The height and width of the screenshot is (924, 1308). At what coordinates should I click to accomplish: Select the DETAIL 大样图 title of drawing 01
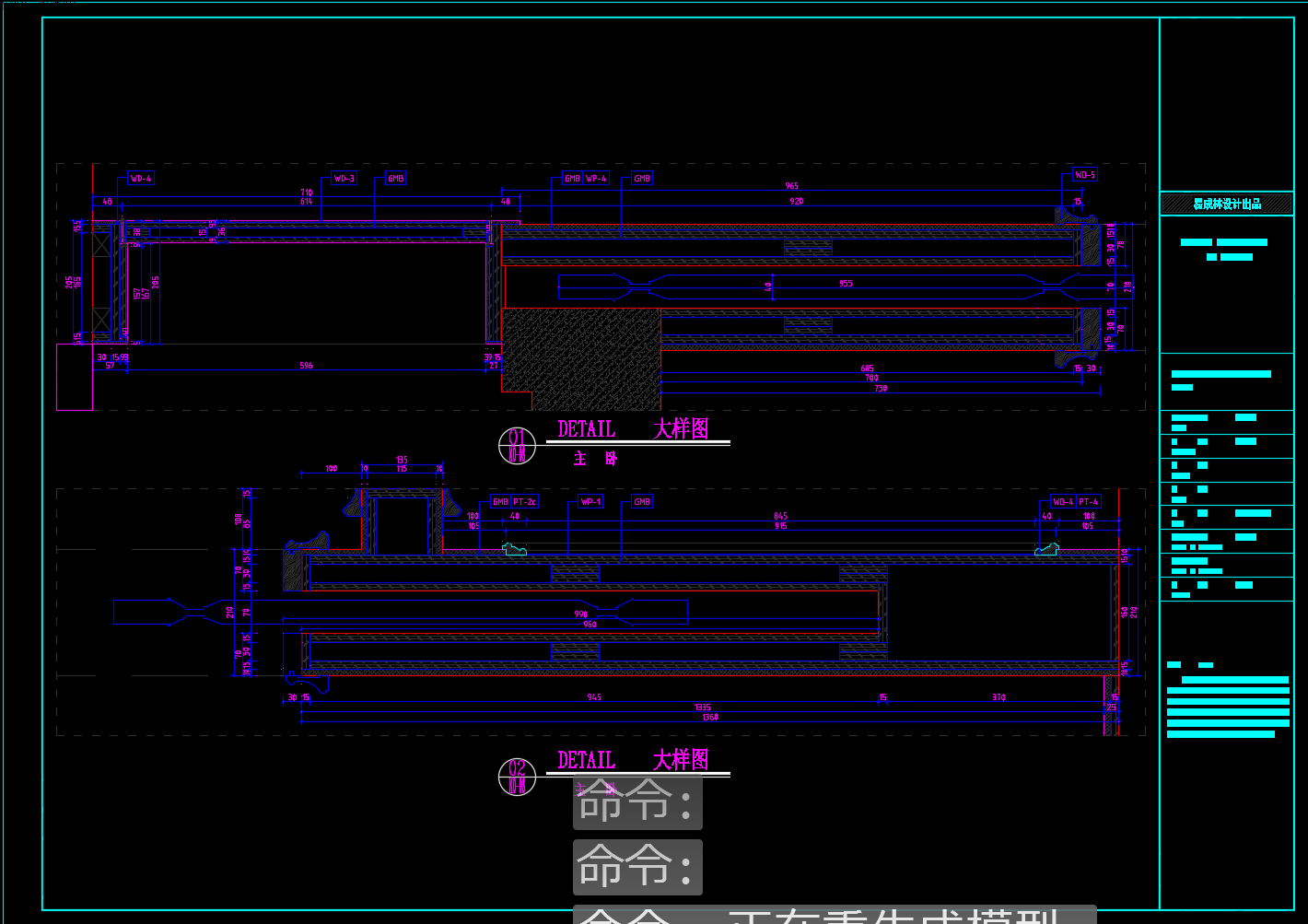click(634, 429)
